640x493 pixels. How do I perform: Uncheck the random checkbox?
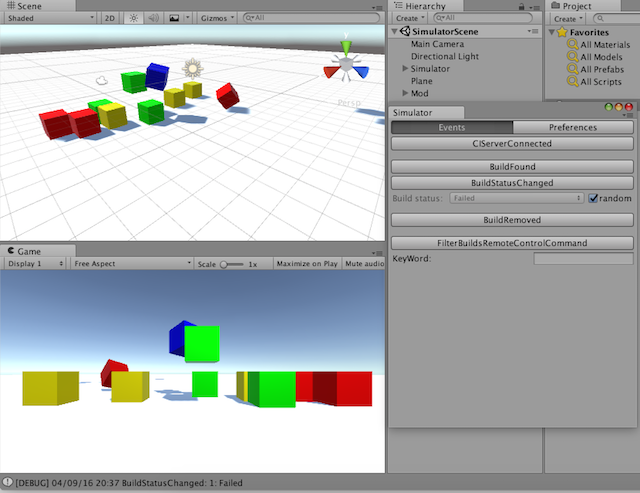click(593, 198)
